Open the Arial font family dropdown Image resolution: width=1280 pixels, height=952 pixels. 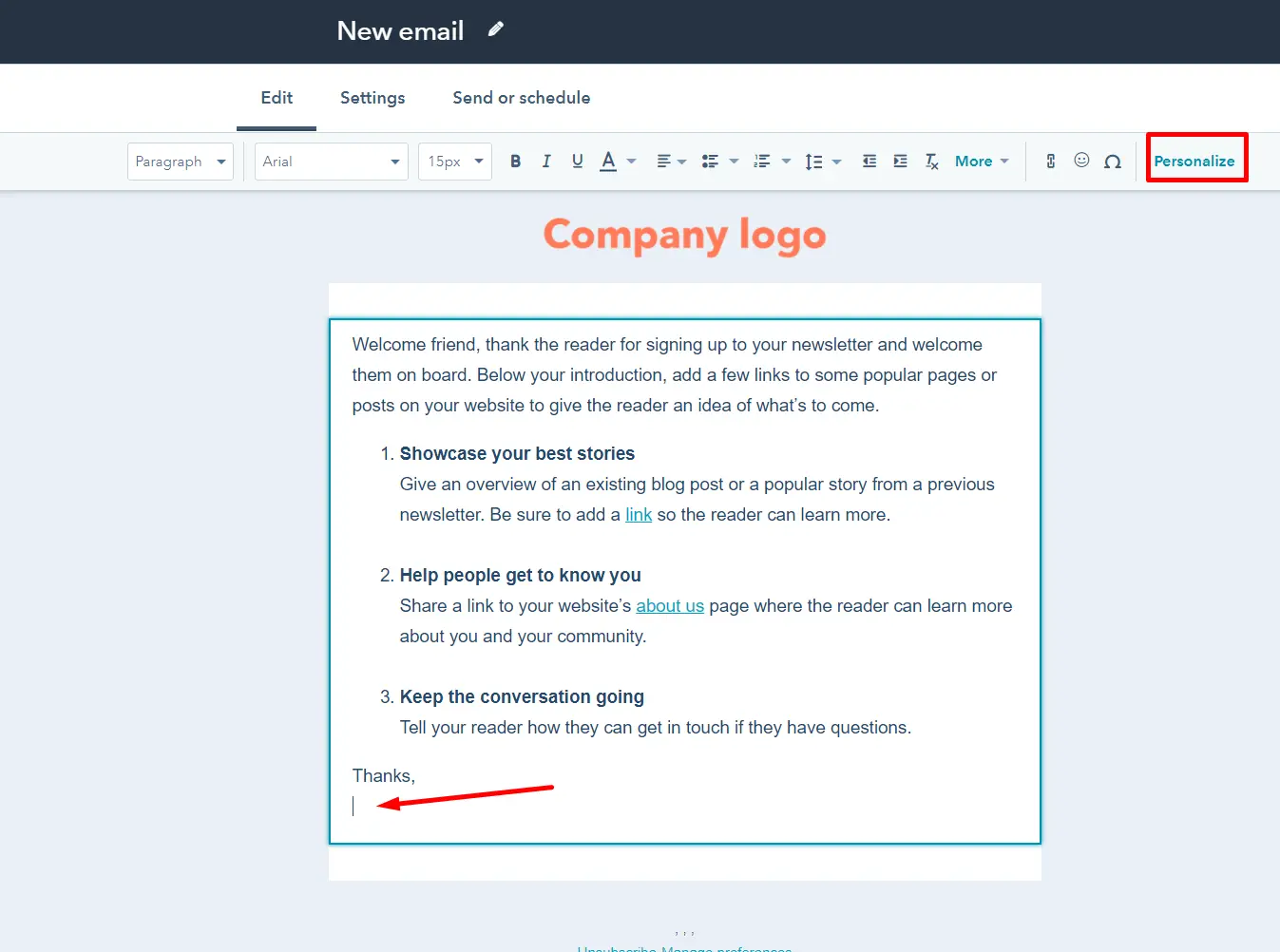pos(331,161)
